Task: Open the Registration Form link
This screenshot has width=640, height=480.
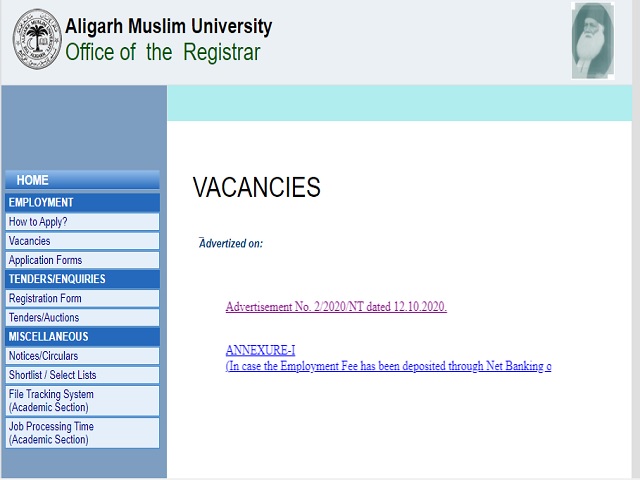Action: [x=82, y=298]
